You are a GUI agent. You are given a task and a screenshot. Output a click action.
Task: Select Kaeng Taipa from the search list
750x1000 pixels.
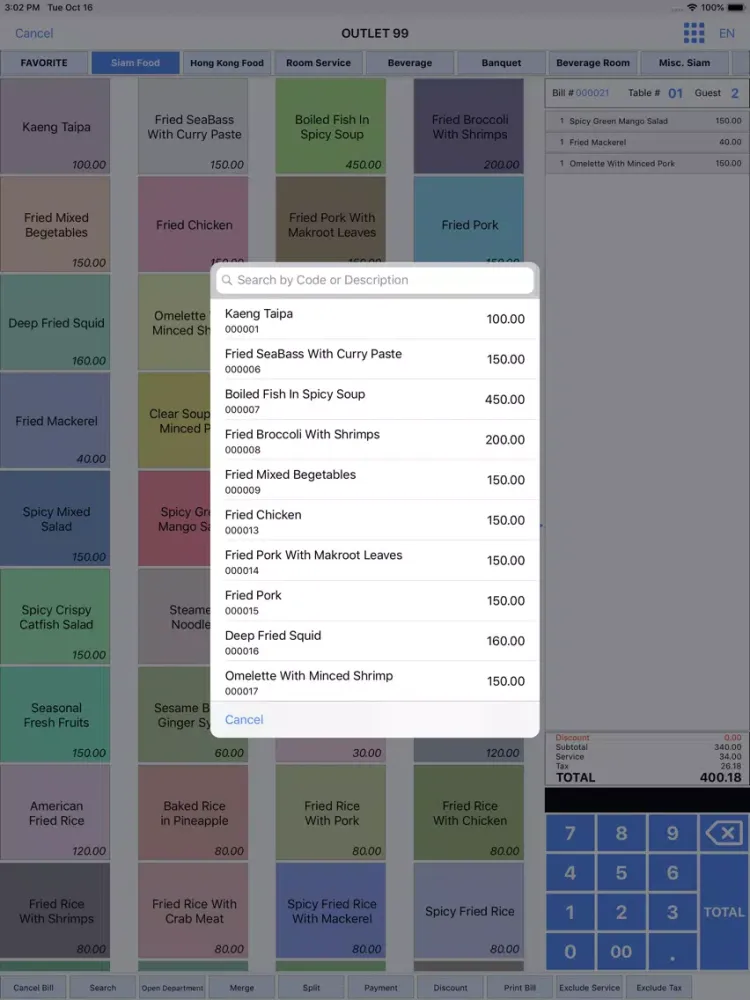coord(375,320)
